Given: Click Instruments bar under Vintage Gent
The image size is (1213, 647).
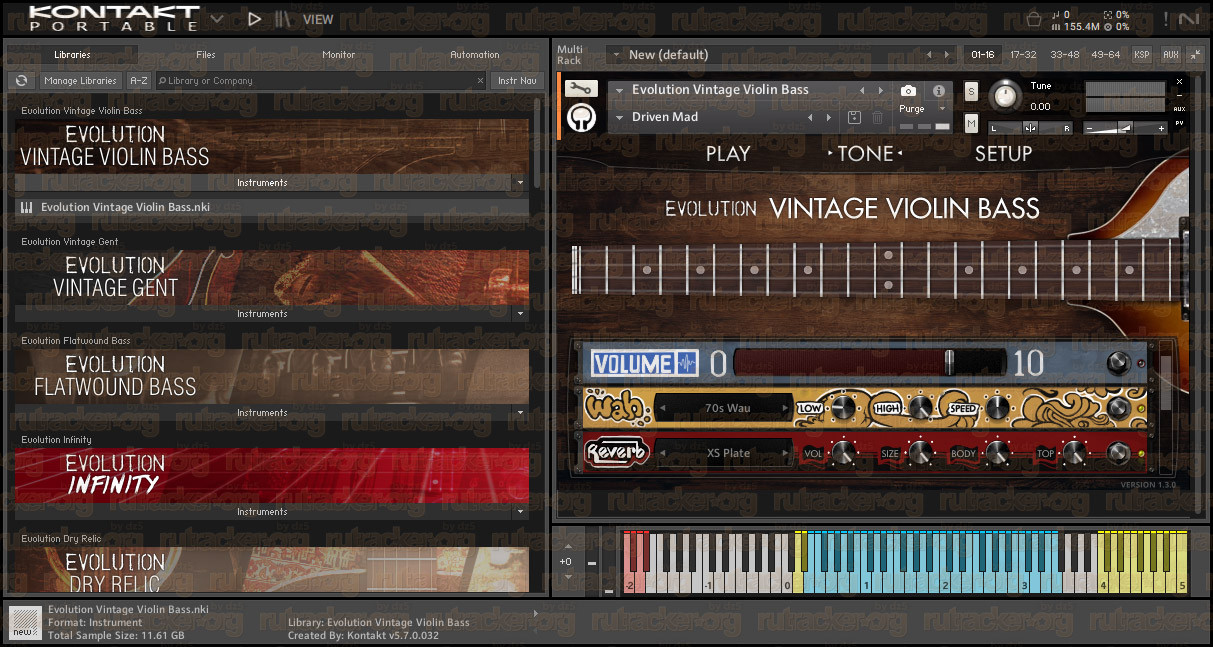Looking at the screenshot, I should click(263, 314).
